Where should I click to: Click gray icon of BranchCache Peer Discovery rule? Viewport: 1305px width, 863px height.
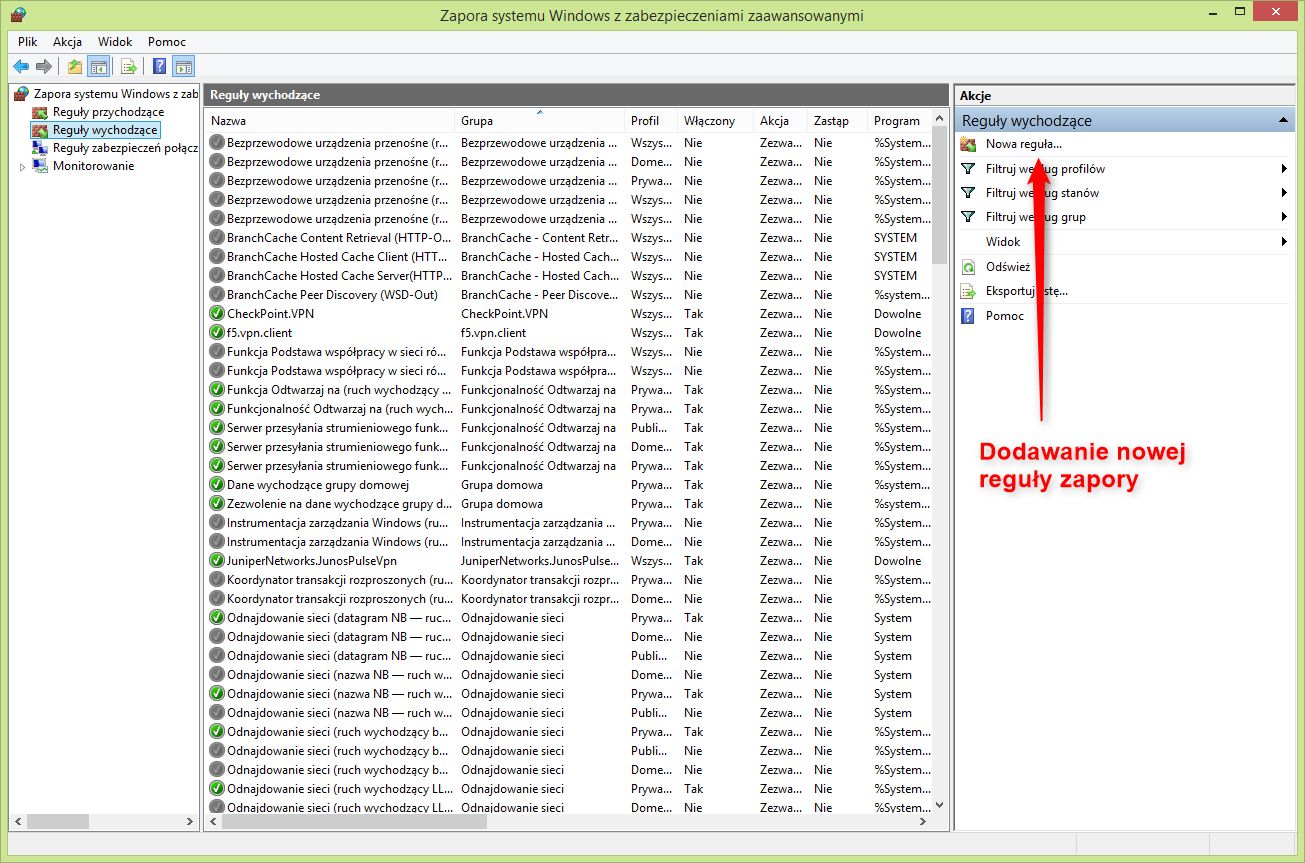(217, 295)
